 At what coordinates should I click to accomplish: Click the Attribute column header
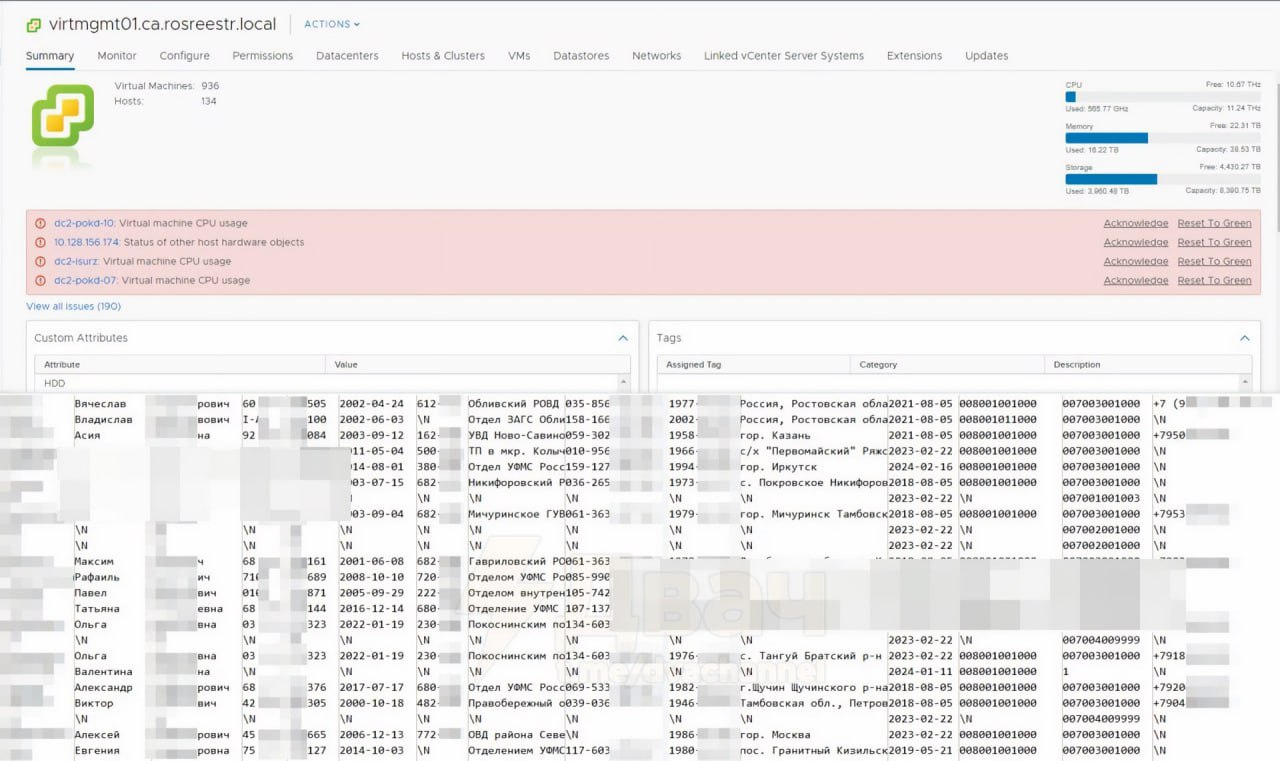(62, 365)
